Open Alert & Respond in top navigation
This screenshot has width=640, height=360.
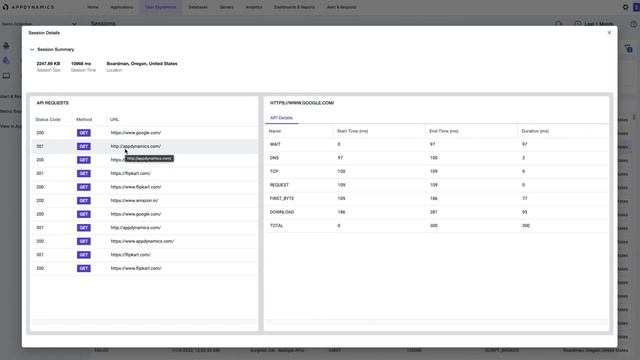coord(341,7)
